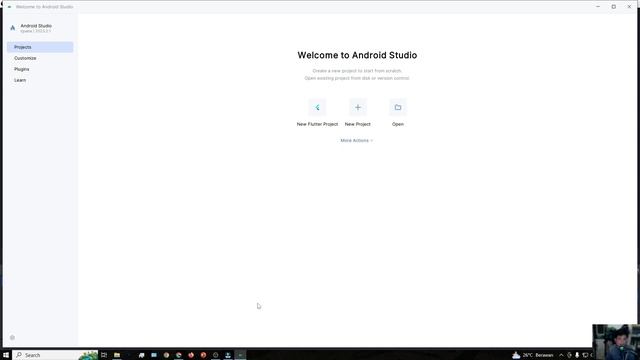Expand the More Actions dropdown
Screen dimensions: 640x360
click(357, 140)
